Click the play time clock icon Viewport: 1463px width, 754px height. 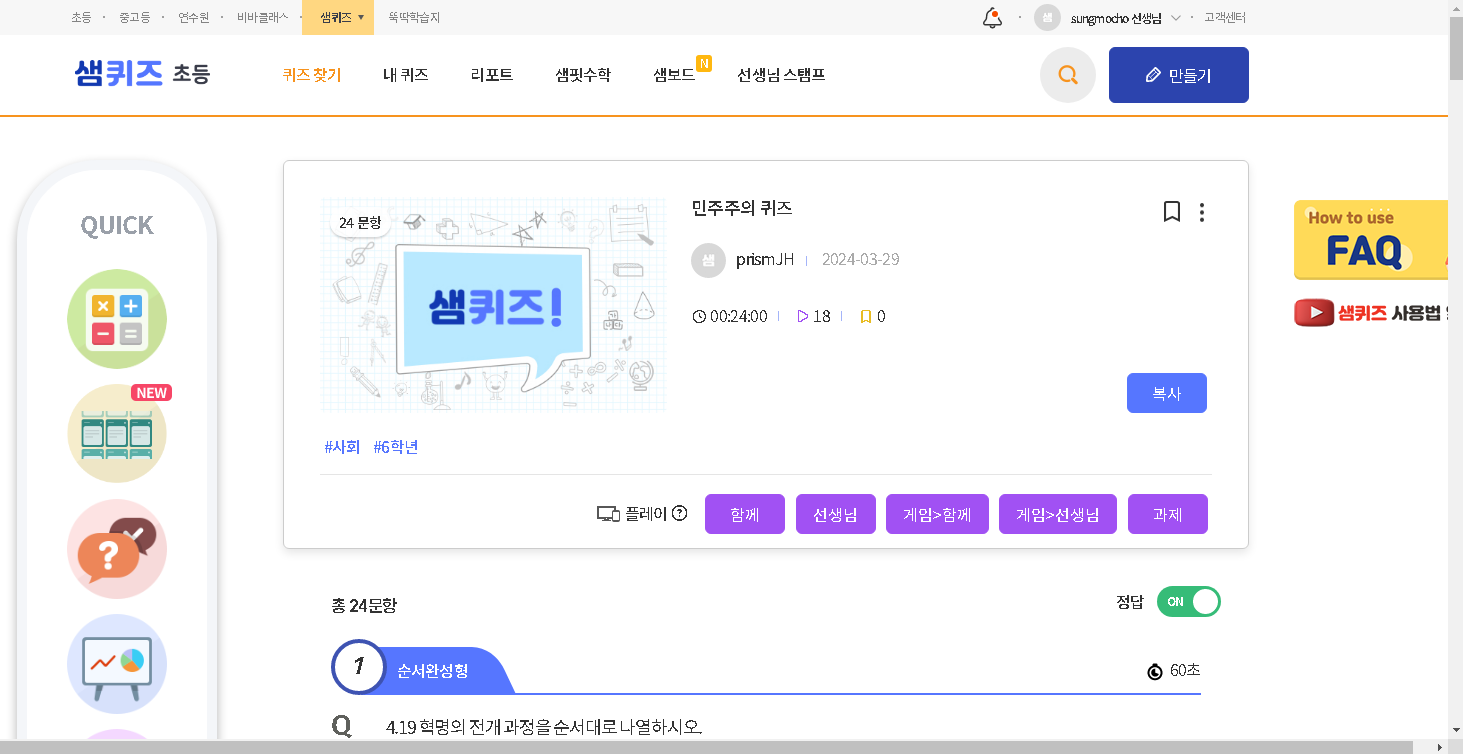click(699, 317)
